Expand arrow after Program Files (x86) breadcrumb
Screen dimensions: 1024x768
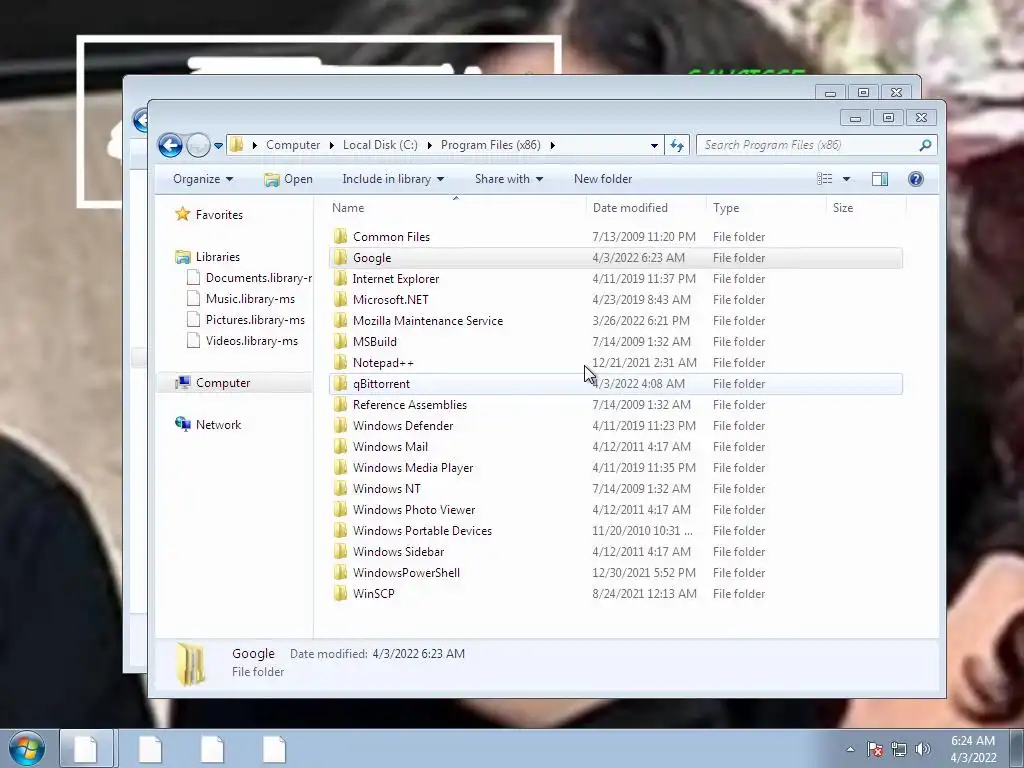552,145
